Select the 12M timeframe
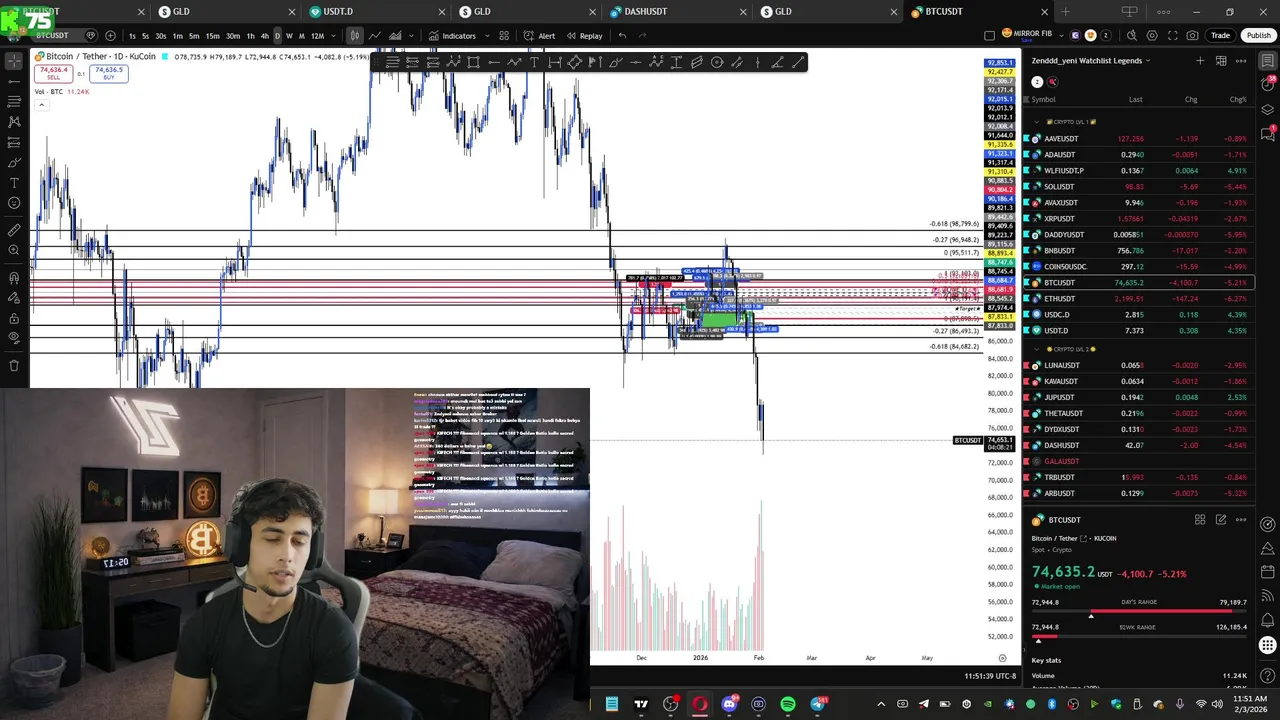The image size is (1280, 720). tap(317, 36)
